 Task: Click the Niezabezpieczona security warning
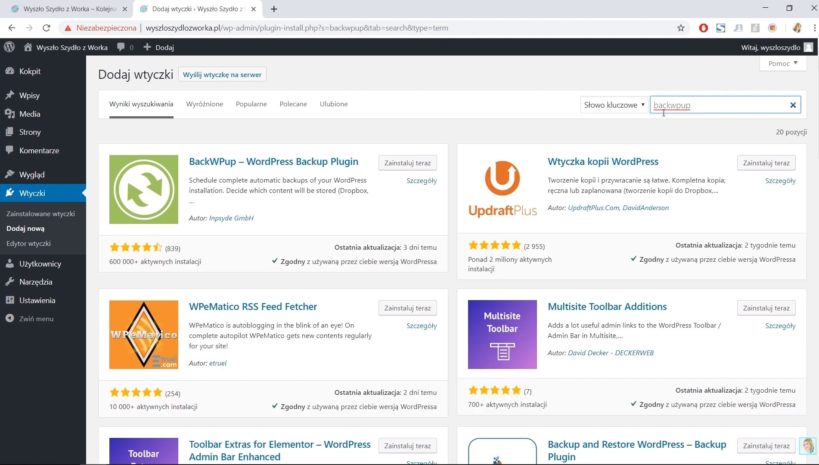click(100, 28)
